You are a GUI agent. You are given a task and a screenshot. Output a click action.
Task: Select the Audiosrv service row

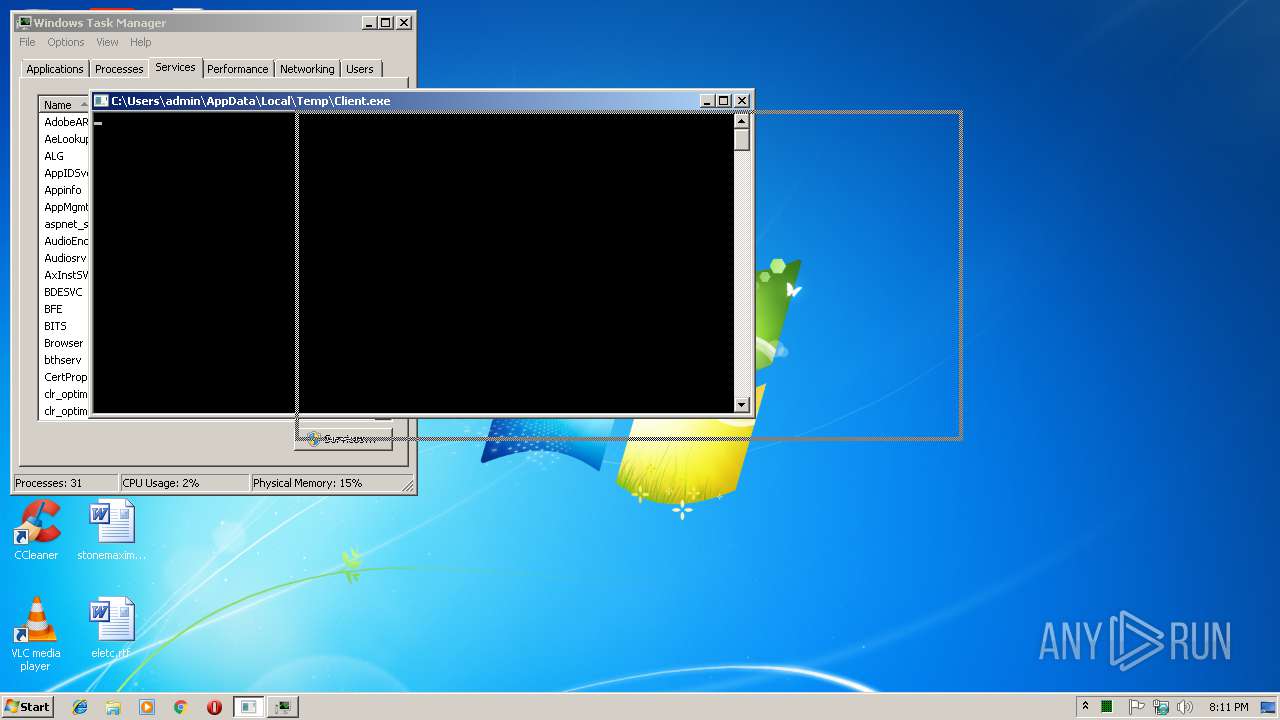[x=65, y=258]
